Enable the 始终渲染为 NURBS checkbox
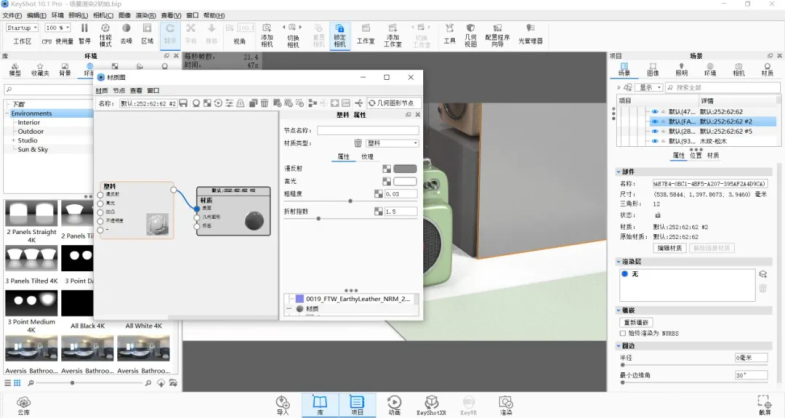Image resolution: width=785 pixels, height=418 pixels. click(x=623, y=333)
